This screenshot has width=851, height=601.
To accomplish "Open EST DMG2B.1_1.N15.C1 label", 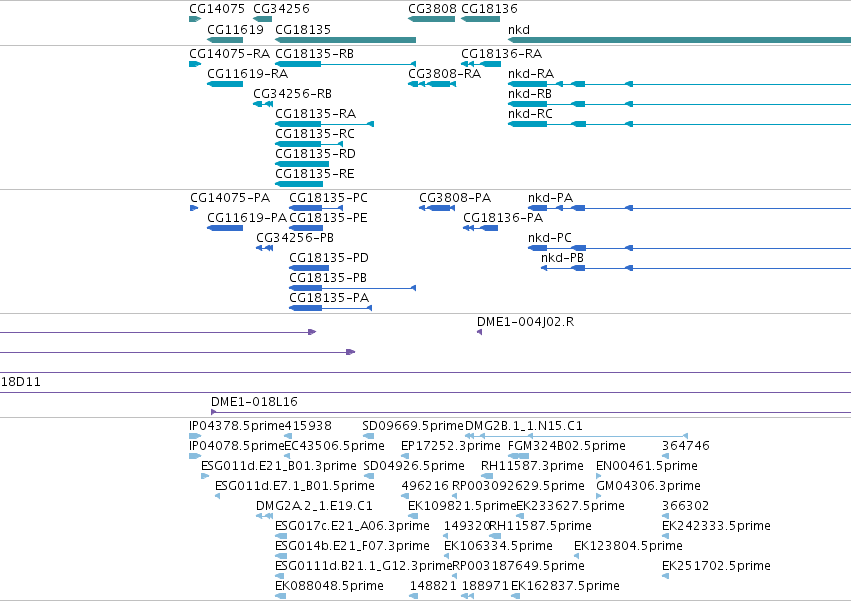I will [x=524, y=427].
